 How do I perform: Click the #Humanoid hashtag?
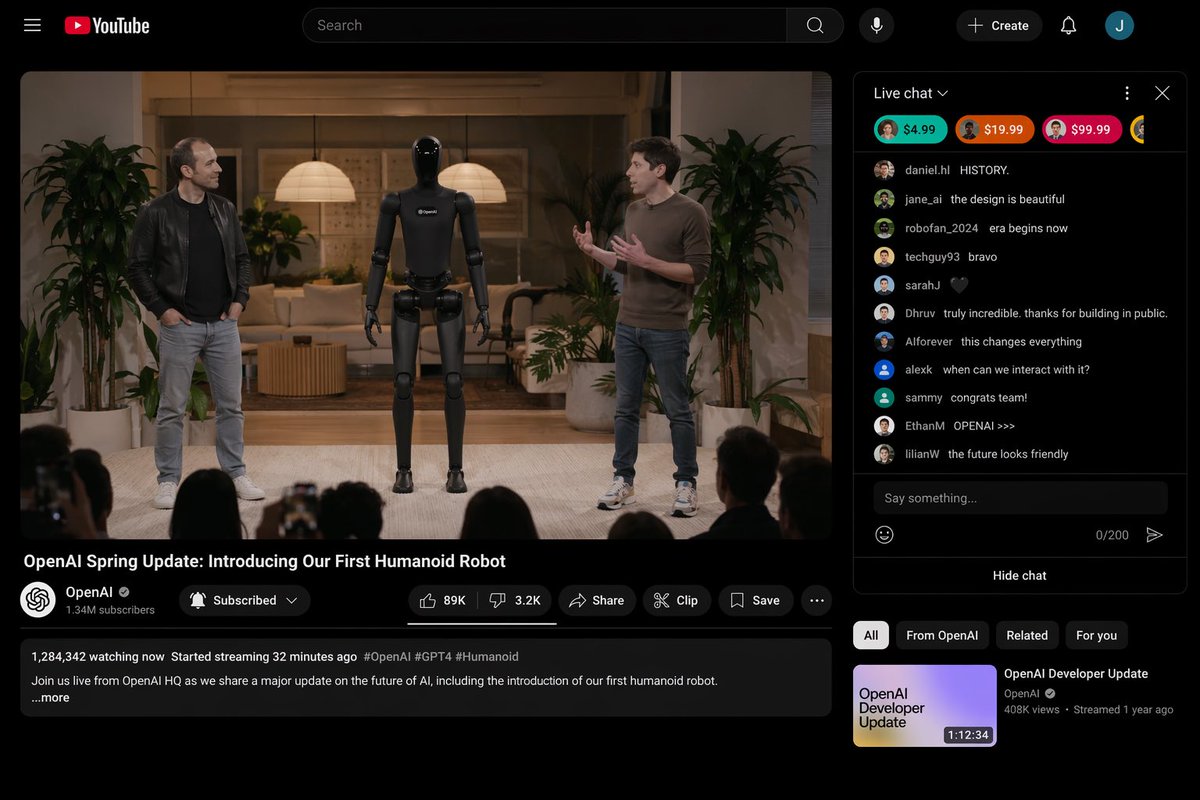[x=487, y=657]
